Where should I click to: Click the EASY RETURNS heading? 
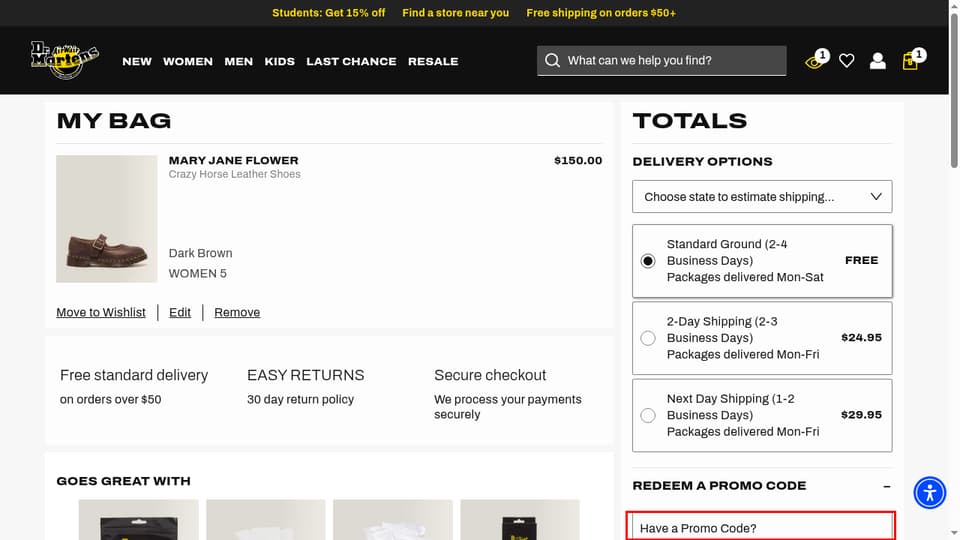tap(306, 375)
